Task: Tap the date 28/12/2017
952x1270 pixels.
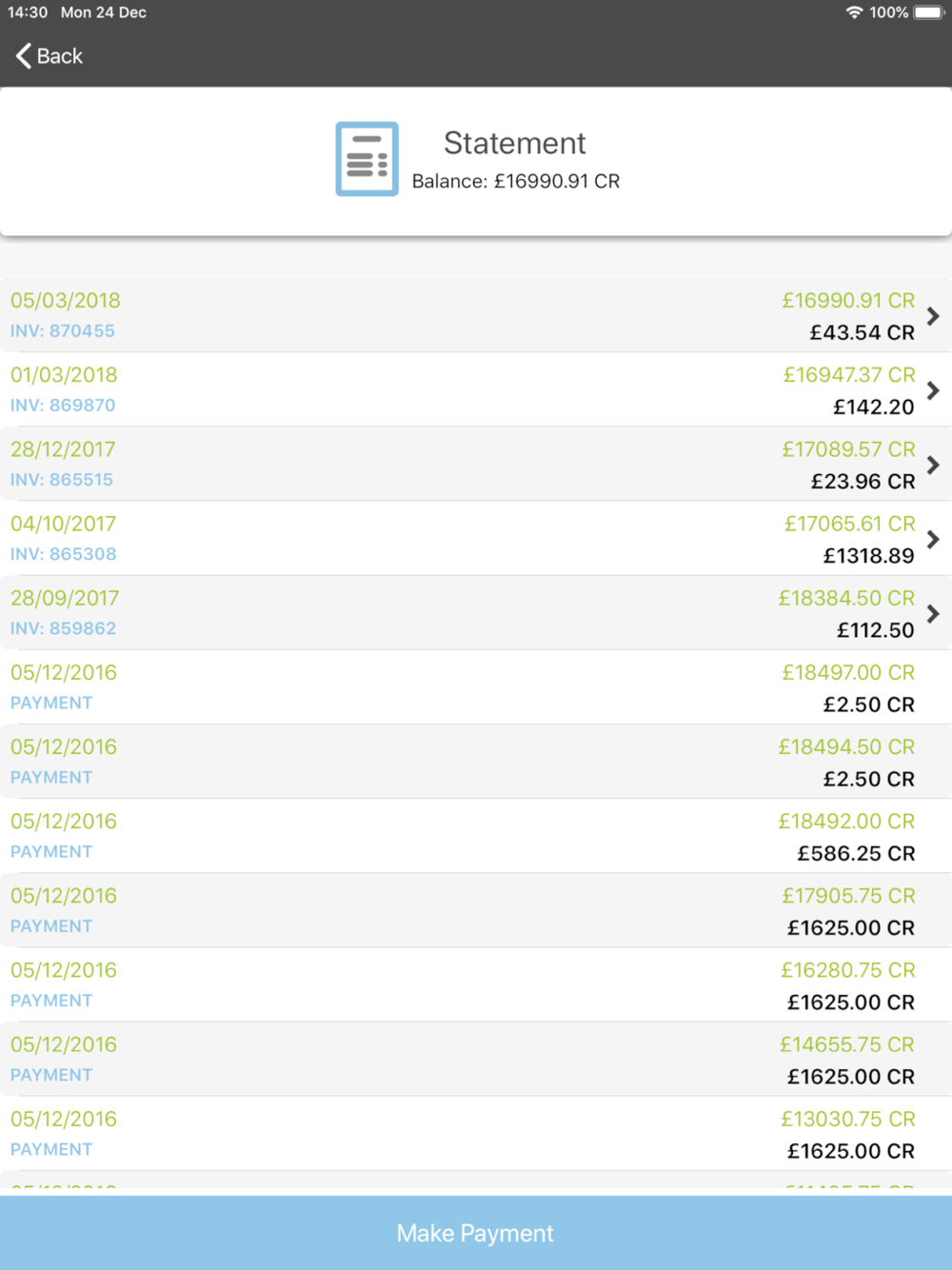Action: 63,449
